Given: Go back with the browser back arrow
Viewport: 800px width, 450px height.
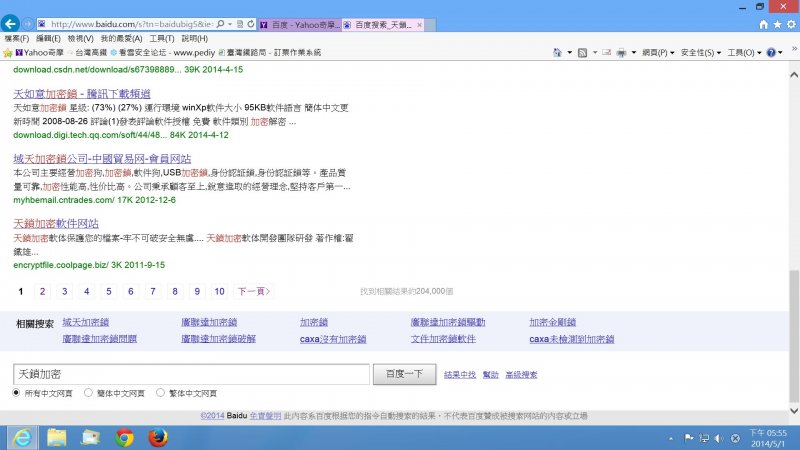Looking at the screenshot, I should point(10,23).
